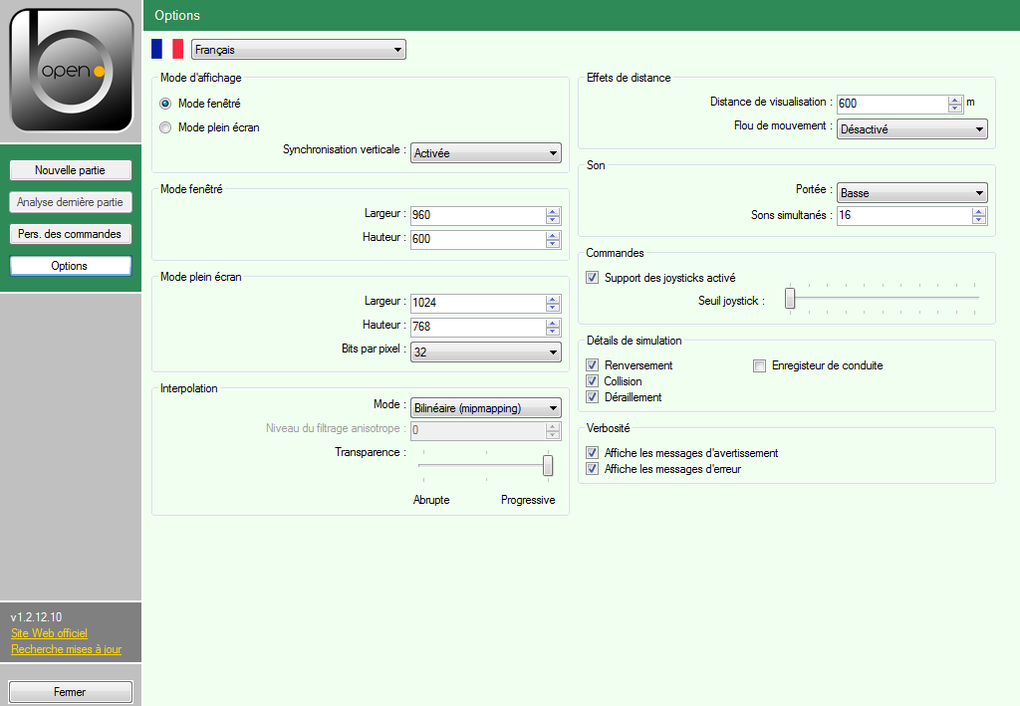The width and height of the screenshot is (1020, 706).
Task: Open Interpolation Mode dropdown
Action: click(486, 408)
